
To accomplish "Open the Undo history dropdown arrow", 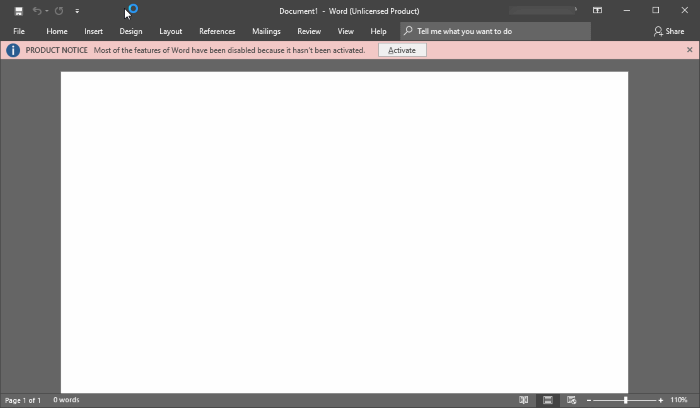I will click(46, 11).
